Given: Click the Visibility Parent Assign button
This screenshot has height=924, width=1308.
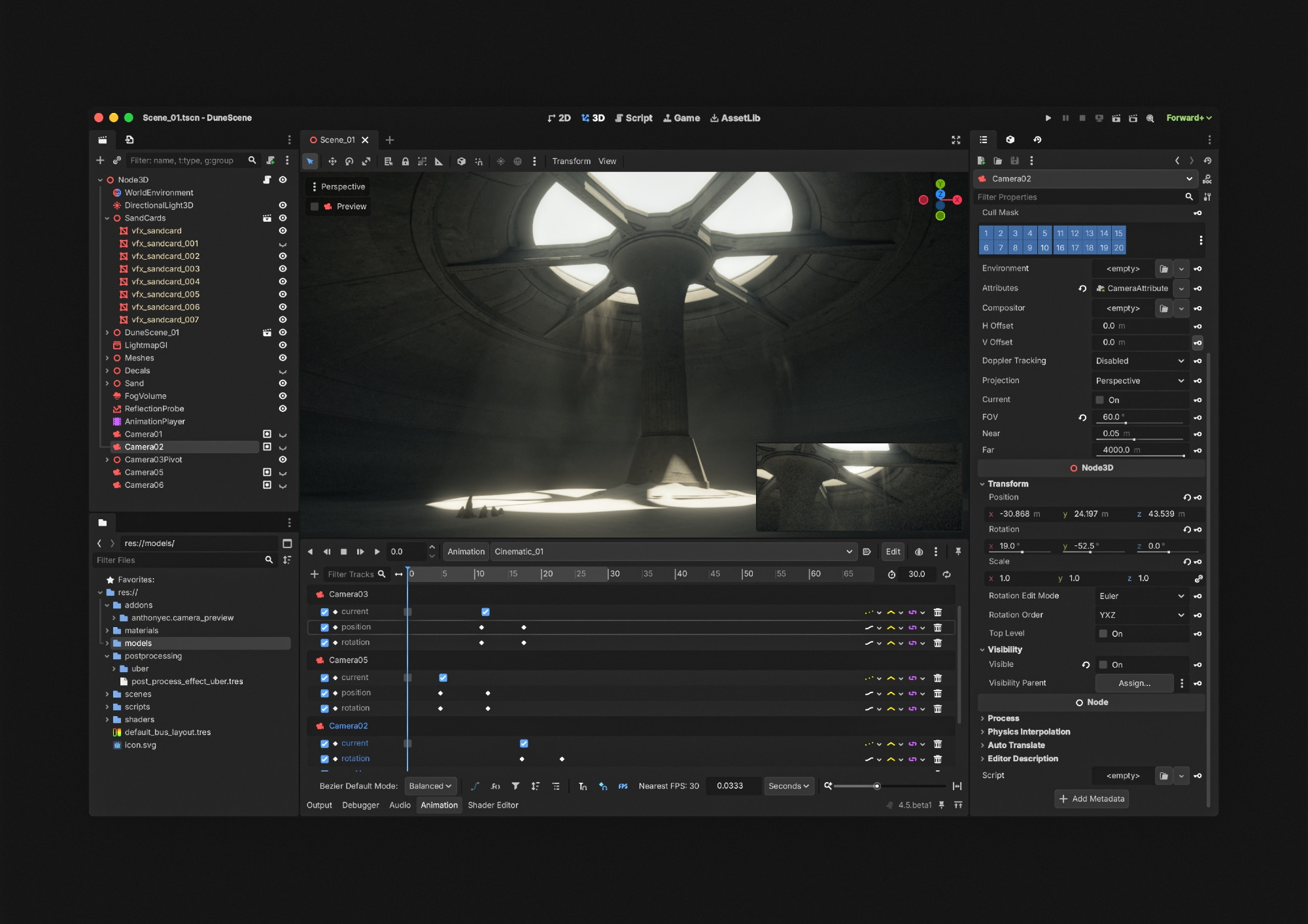Looking at the screenshot, I should click(x=1133, y=683).
